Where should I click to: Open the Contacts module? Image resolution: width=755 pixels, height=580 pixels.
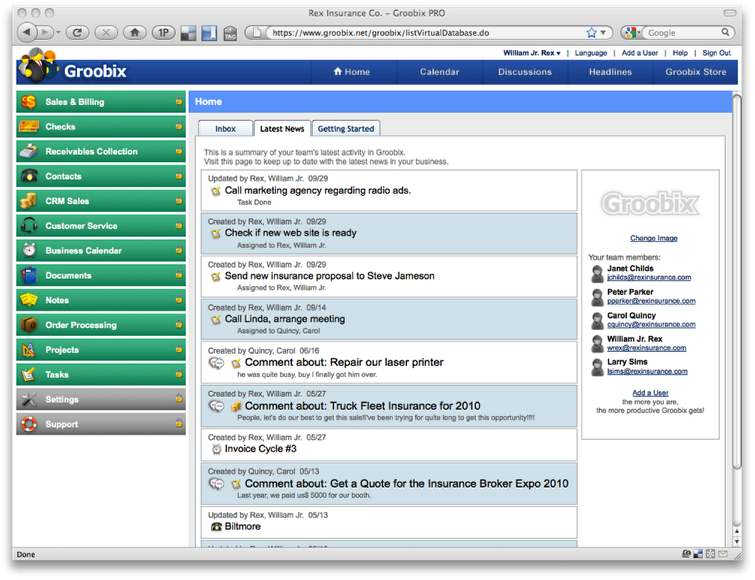pos(101,176)
